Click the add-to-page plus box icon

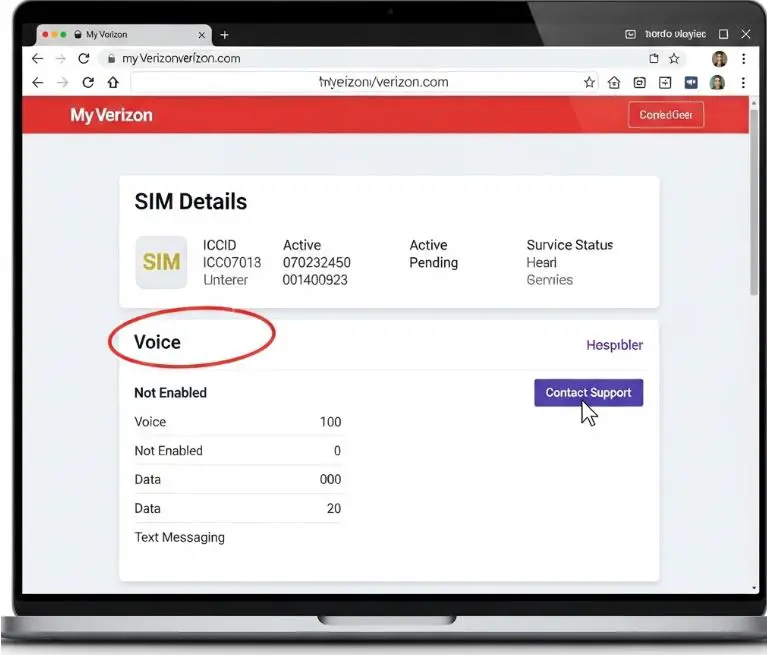[665, 83]
